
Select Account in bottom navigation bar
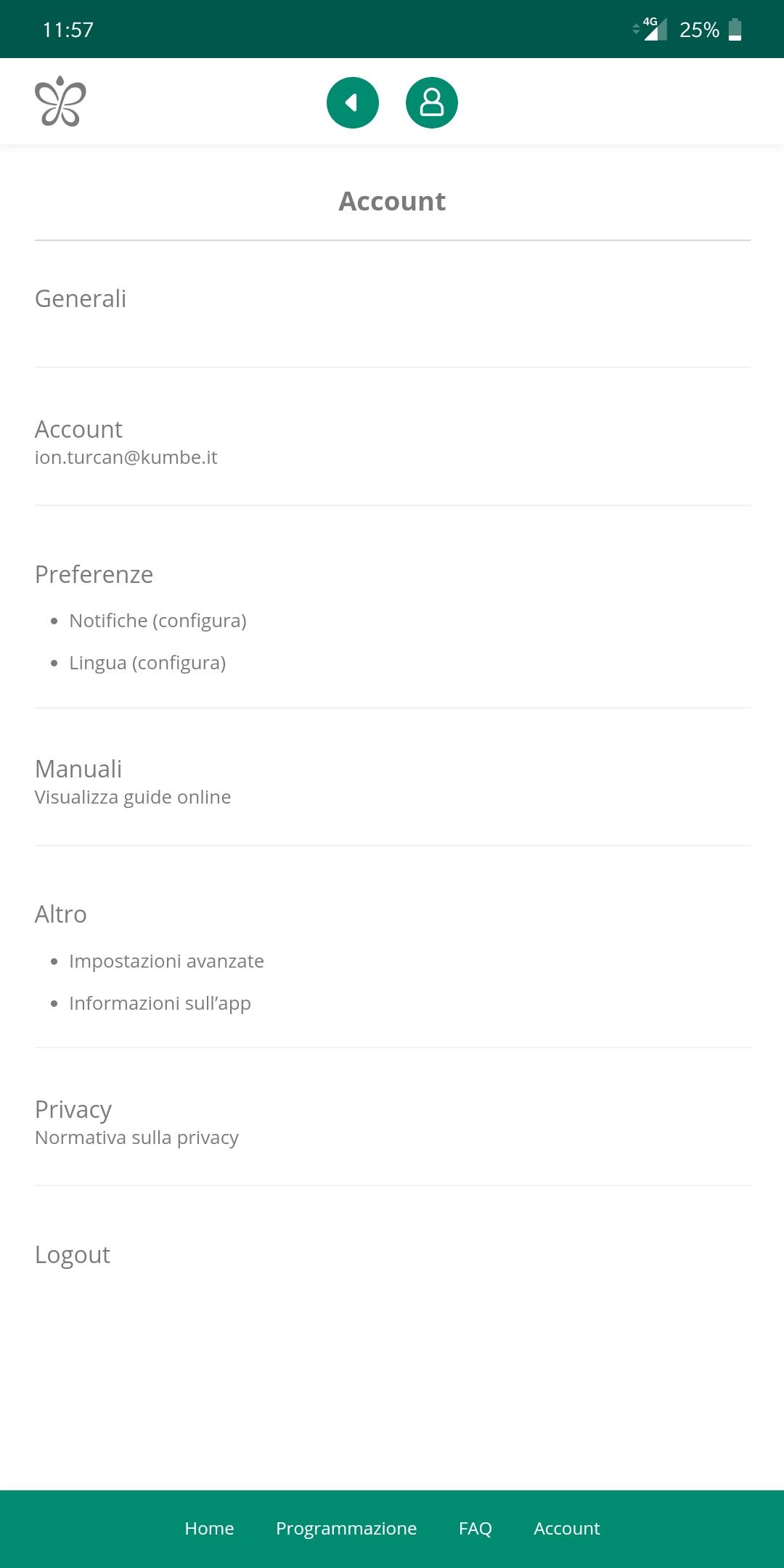click(x=567, y=1528)
